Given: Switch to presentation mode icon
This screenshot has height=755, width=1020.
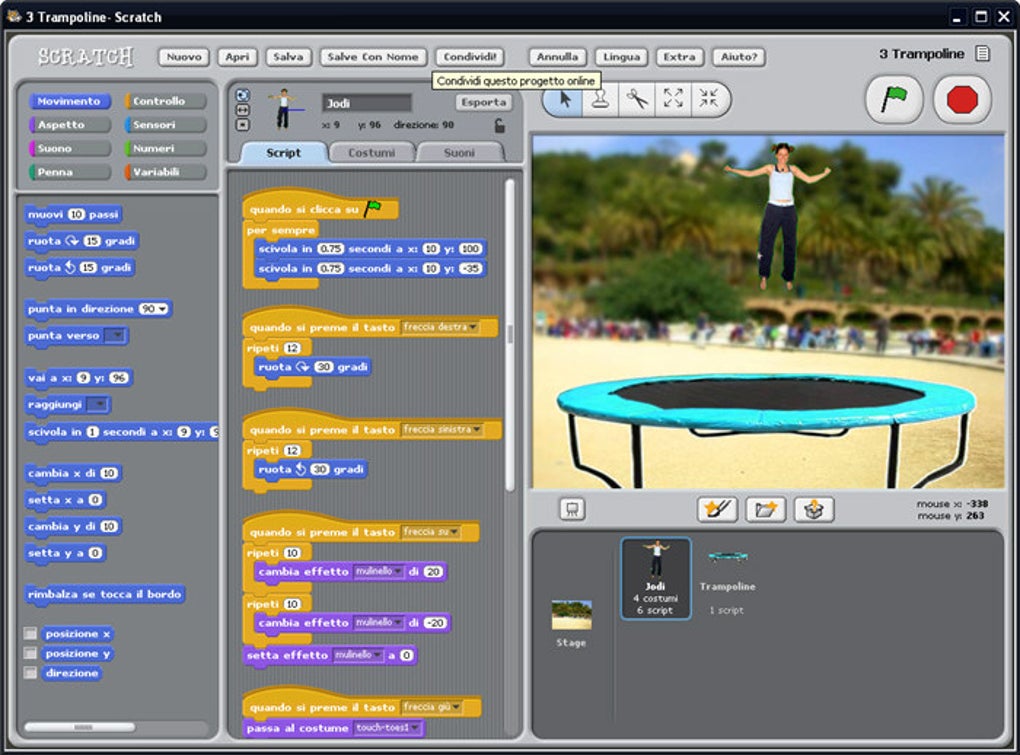Looking at the screenshot, I should point(572,509).
